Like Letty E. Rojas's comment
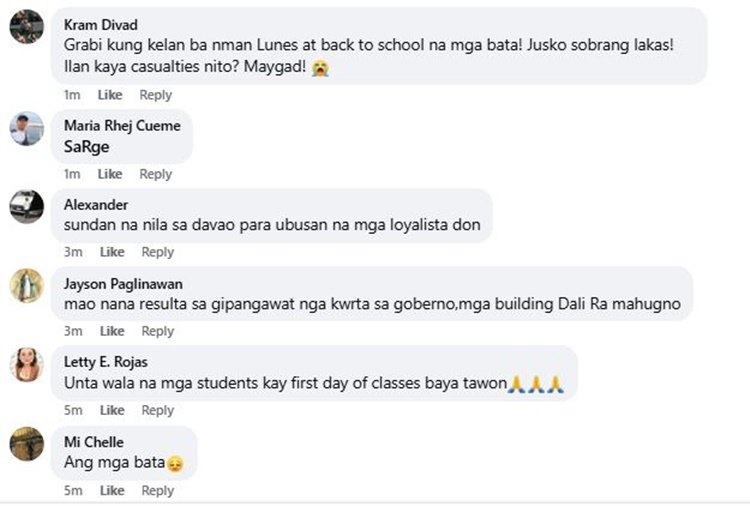750x506 pixels. [x=112, y=410]
